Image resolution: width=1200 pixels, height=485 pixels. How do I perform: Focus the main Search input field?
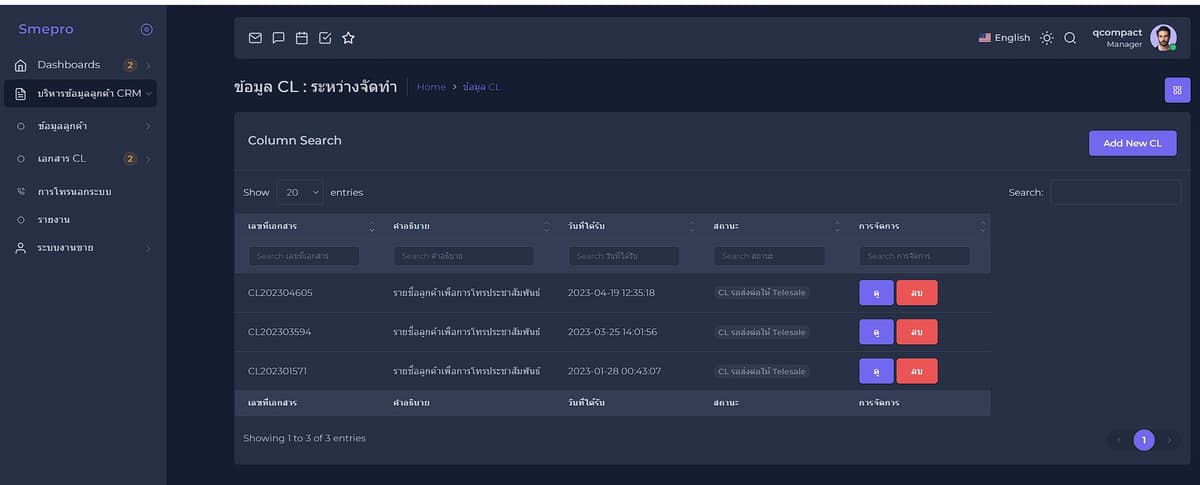[x=1115, y=192]
